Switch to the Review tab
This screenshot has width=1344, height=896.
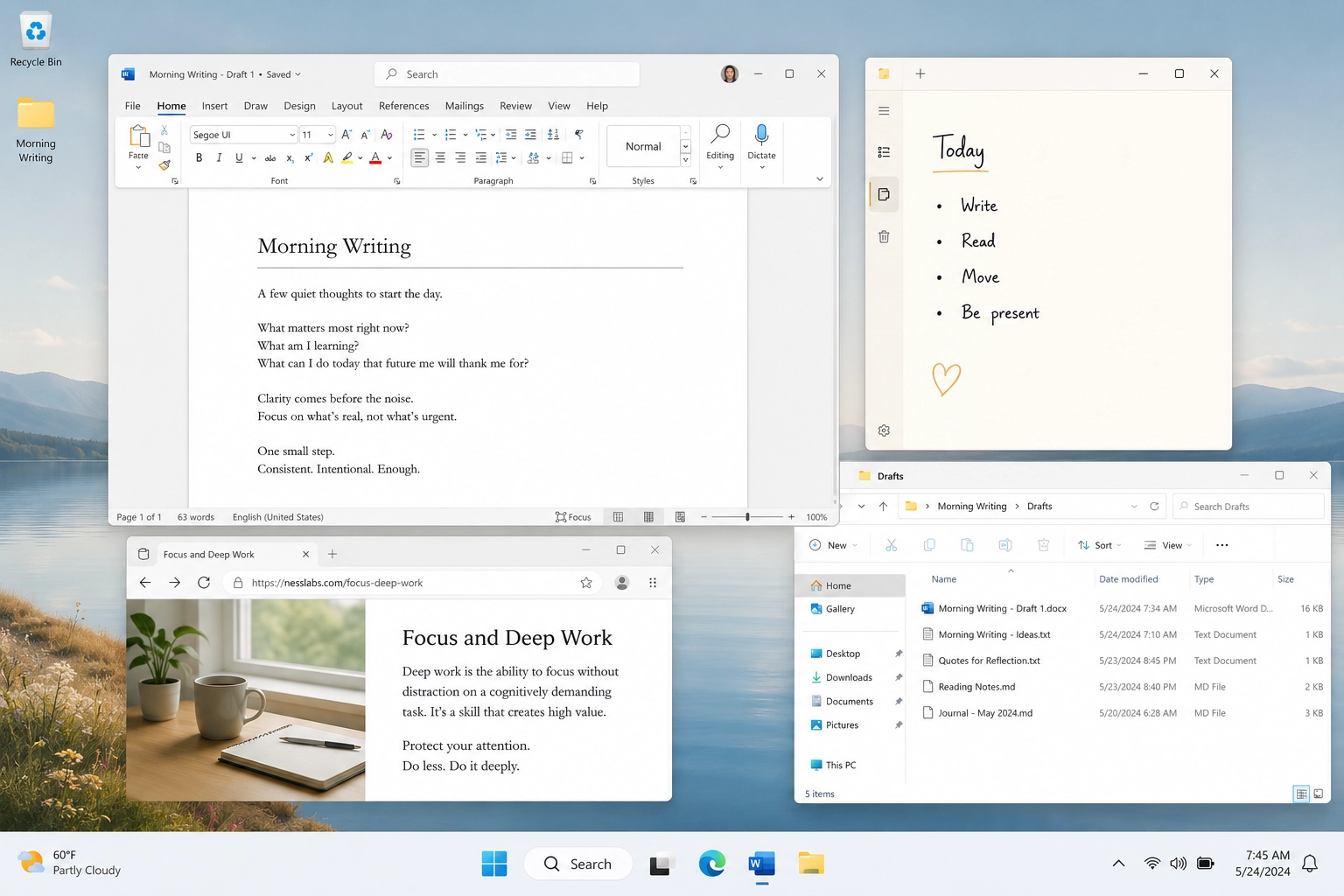click(x=515, y=106)
